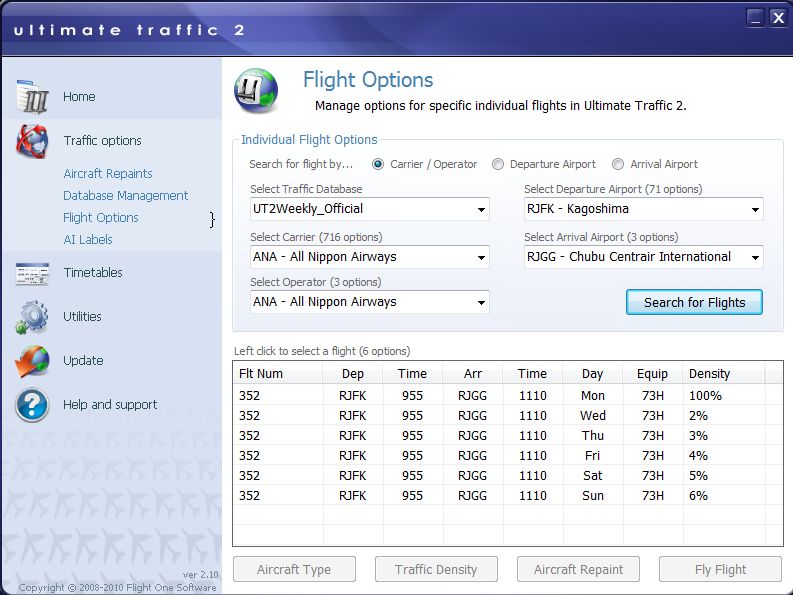This screenshot has height=595, width=793.
Task: Click the Help question mark icon
Action: 32,405
